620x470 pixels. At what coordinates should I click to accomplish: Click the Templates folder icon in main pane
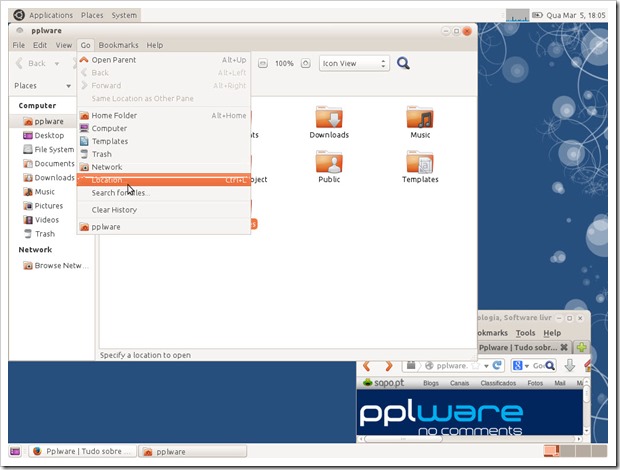coord(420,162)
